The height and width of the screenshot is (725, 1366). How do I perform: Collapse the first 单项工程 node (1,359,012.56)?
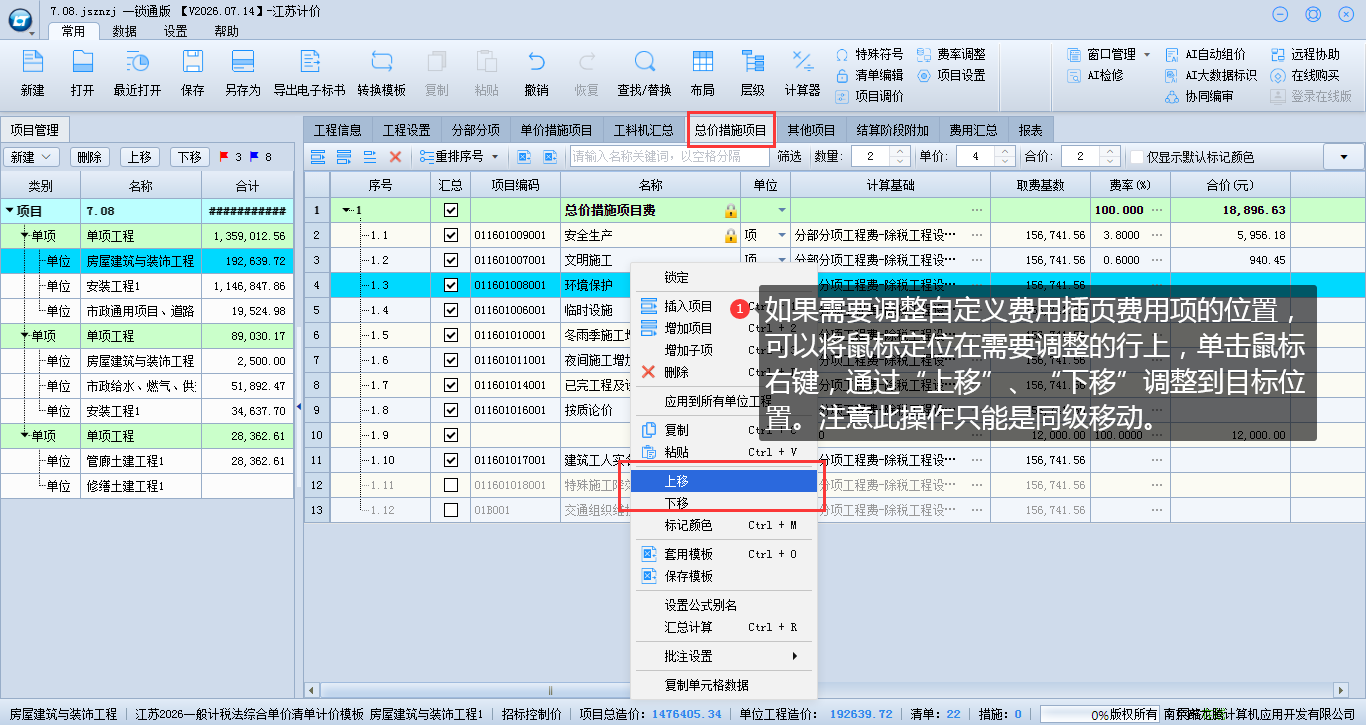coord(25,235)
